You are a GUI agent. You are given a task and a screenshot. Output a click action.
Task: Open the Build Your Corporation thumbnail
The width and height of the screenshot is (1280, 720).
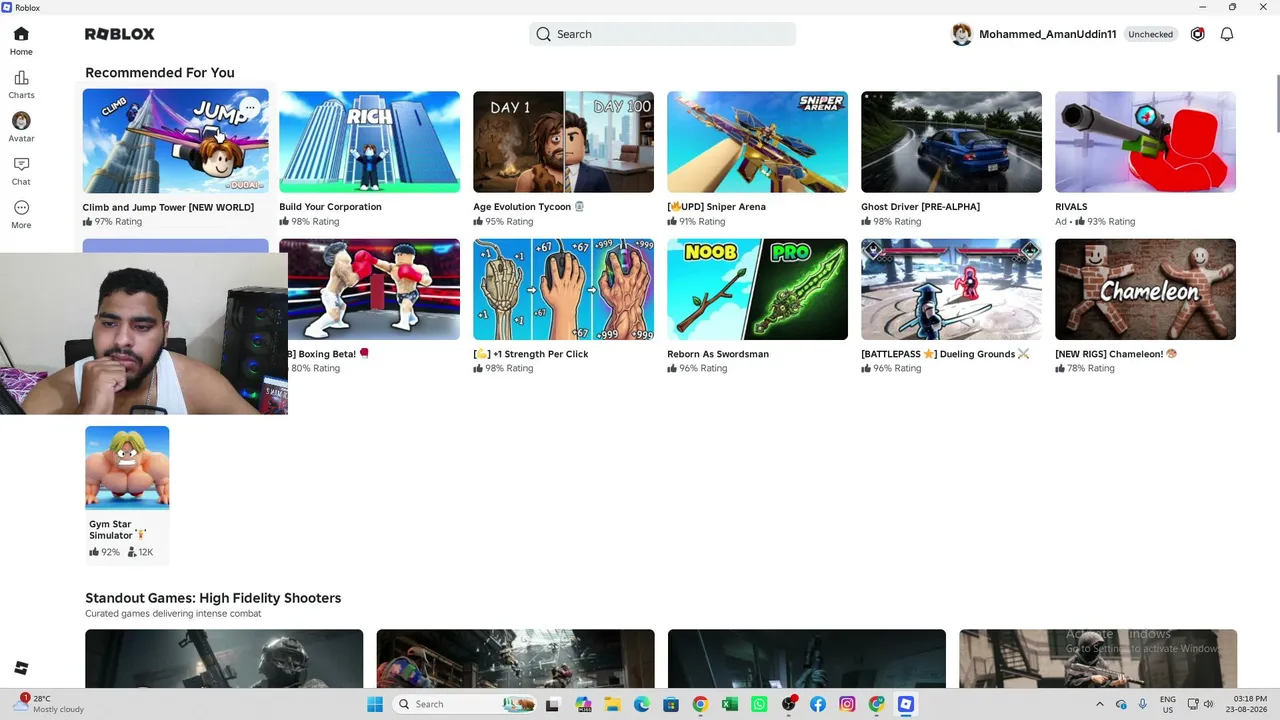[x=369, y=141]
